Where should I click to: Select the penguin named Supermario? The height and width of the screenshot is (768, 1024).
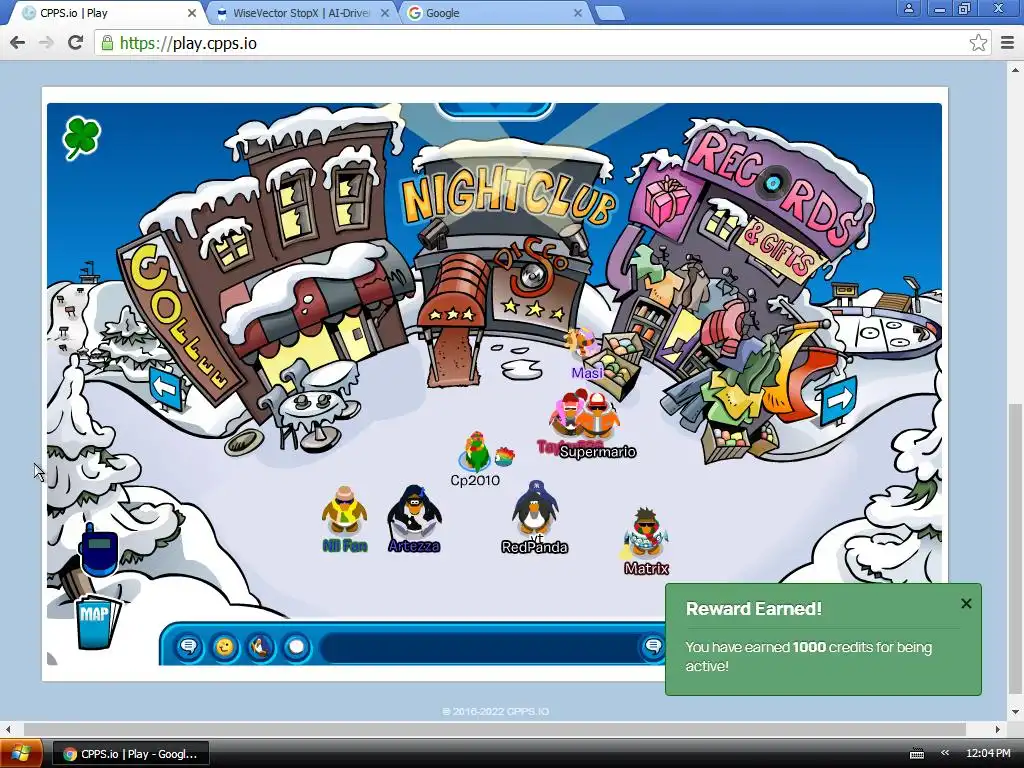point(598,417)
